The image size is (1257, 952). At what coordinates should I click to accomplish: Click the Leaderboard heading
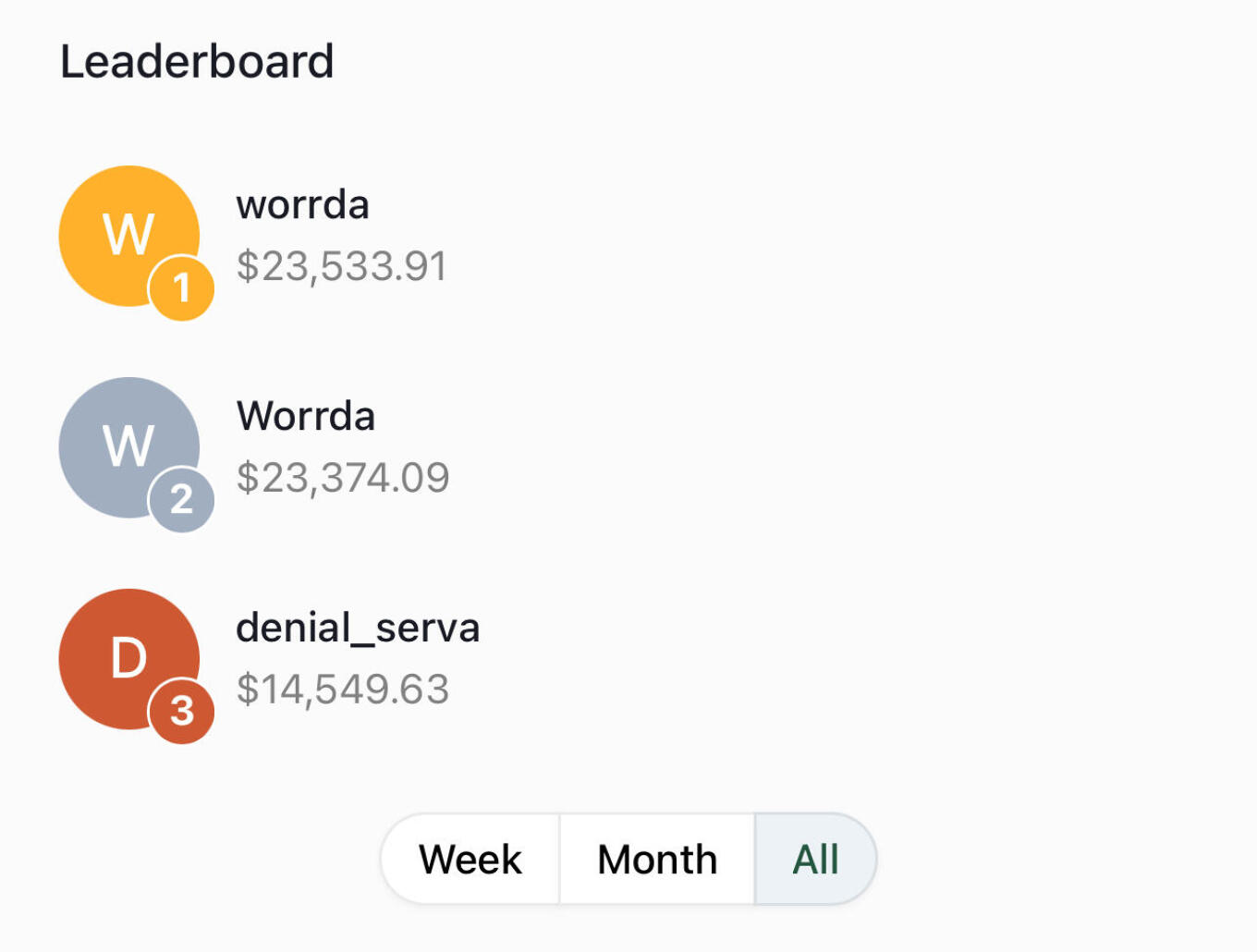(197, 62)
